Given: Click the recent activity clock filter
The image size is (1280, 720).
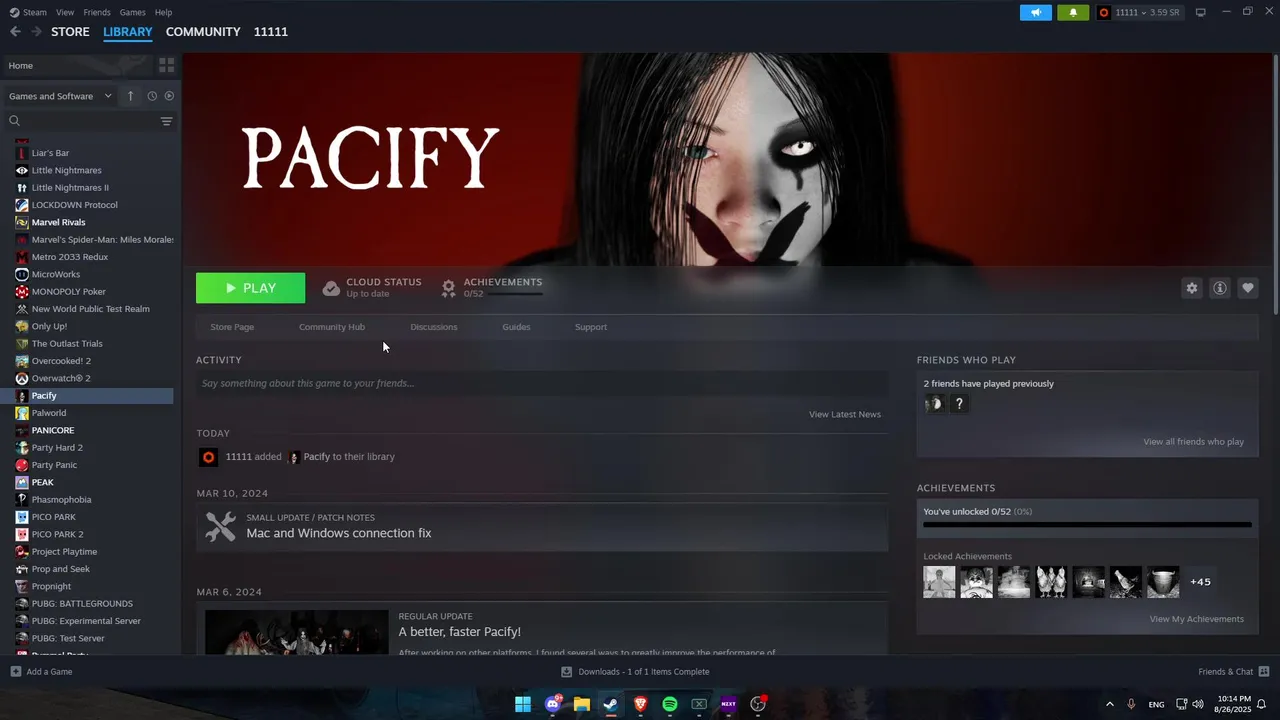Looking at the screenshot, I should pos(152,96).
